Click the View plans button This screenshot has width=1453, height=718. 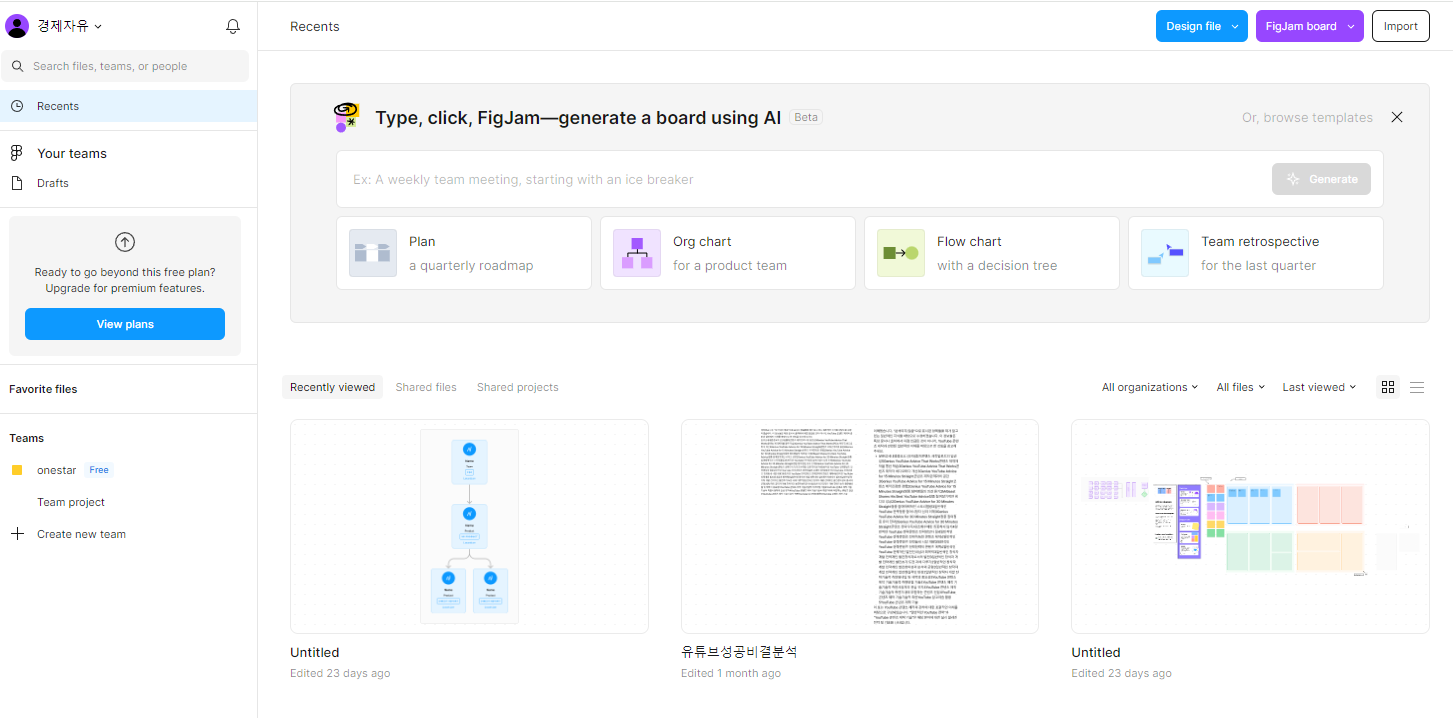point(125,324)
